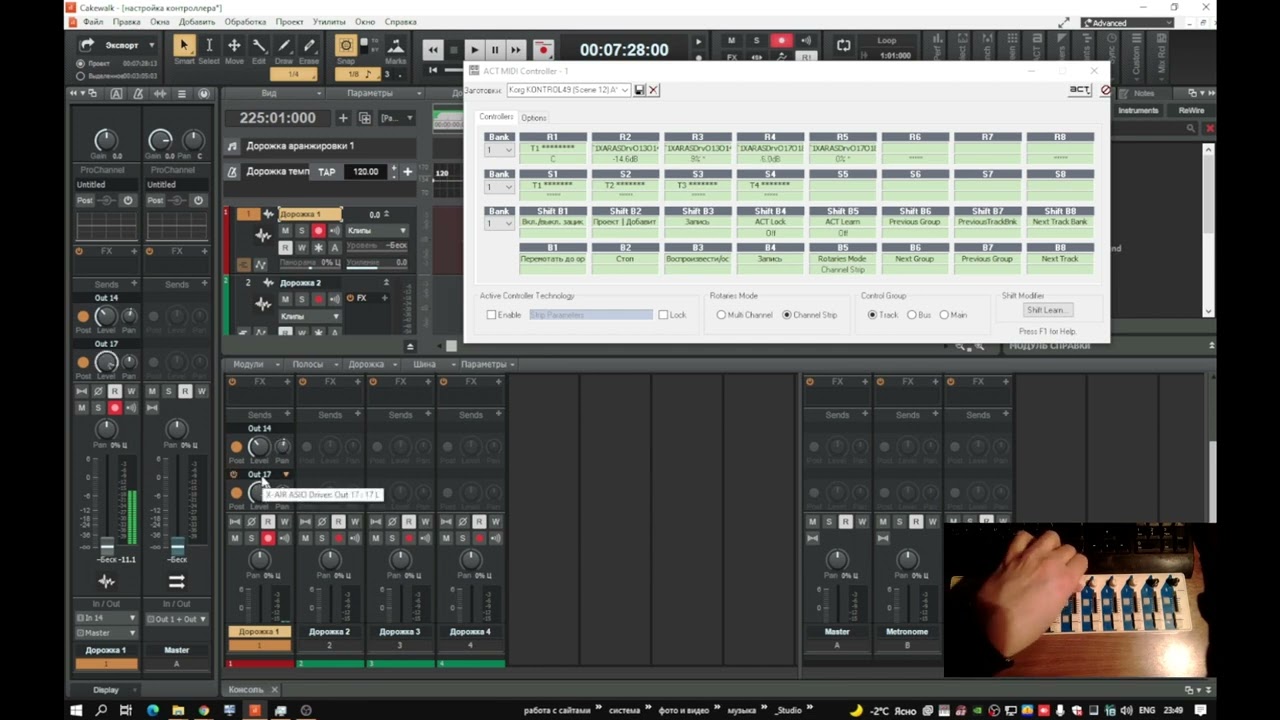1280x720 pixels.
Task: Select Bus control group
Action: (911, 315)
